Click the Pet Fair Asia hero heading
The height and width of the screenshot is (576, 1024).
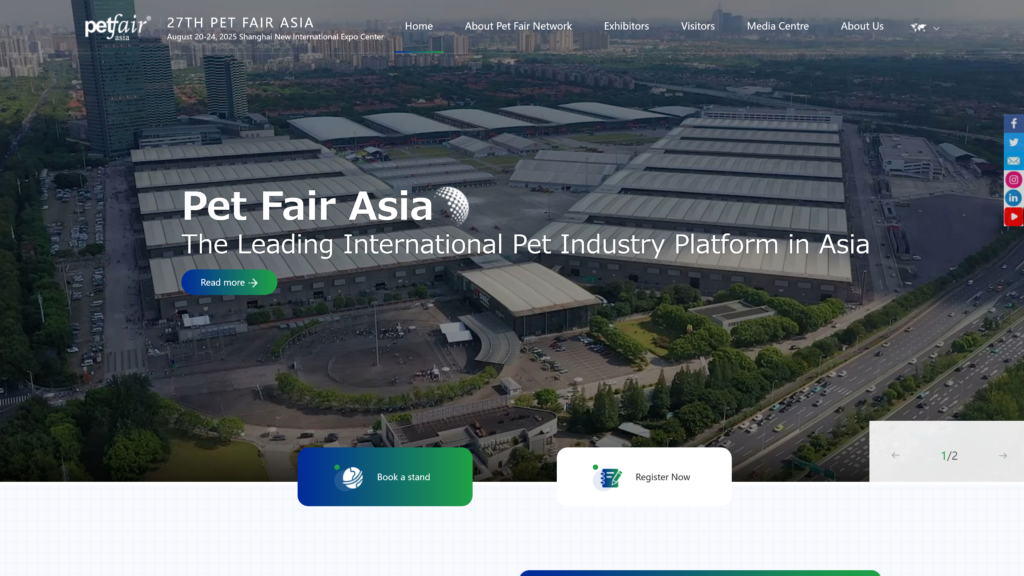pyautogui.click(x=307, y=206)
